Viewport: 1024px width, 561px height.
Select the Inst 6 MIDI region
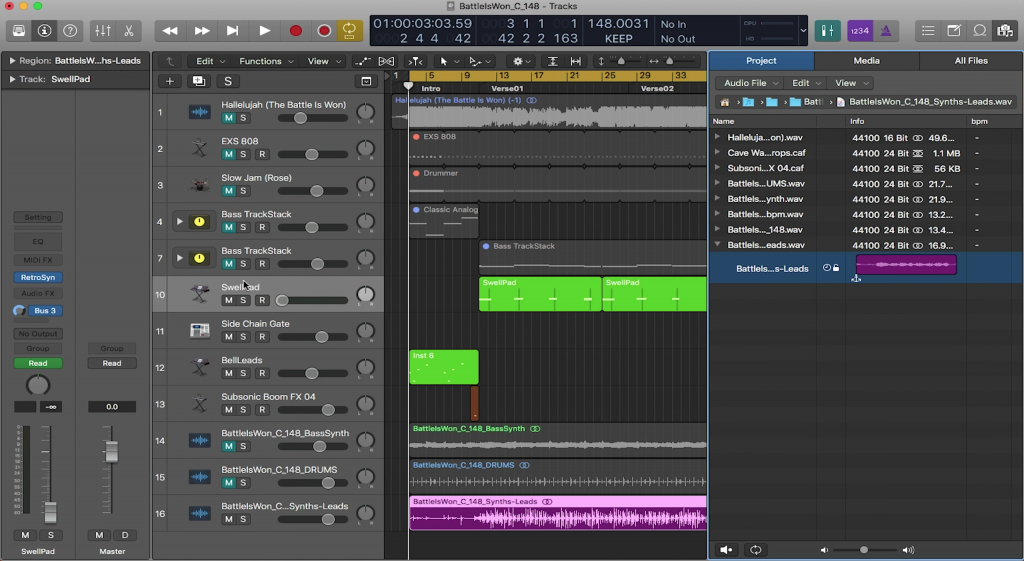tap(444, 367)
